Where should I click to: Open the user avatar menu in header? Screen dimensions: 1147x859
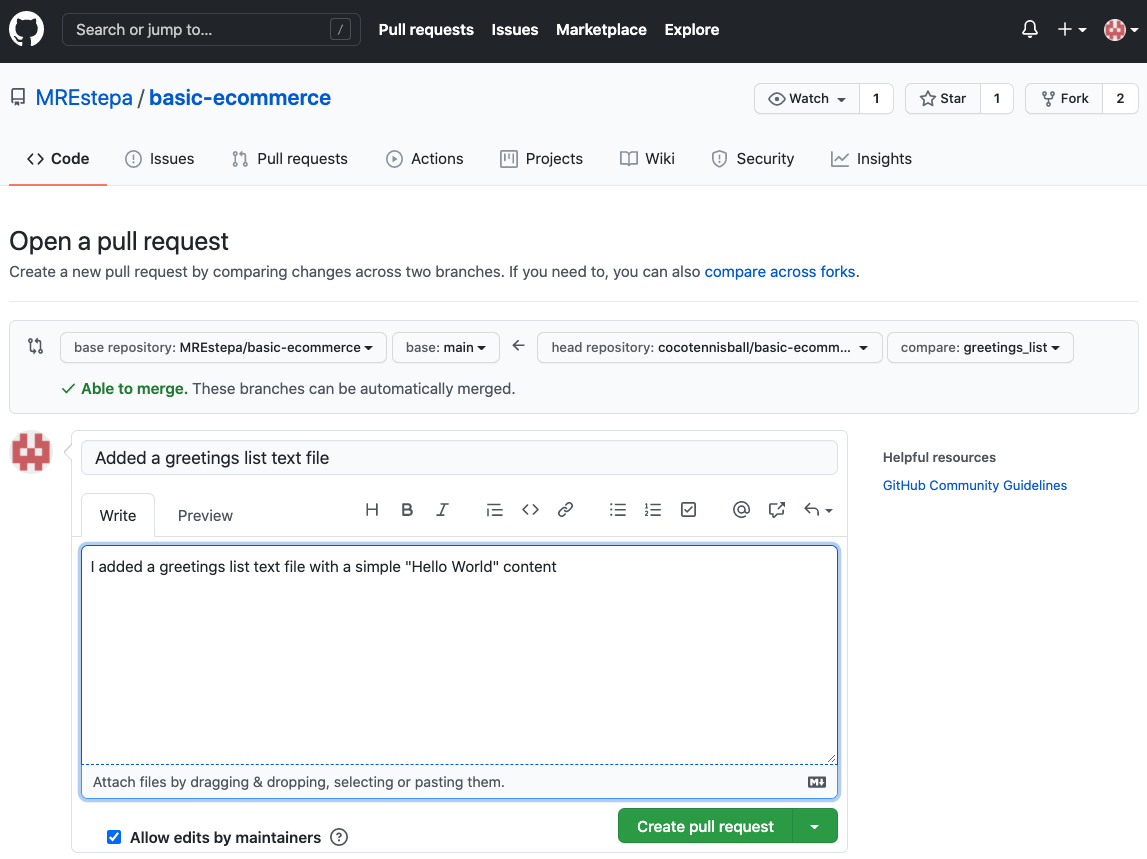(1121, 29)
